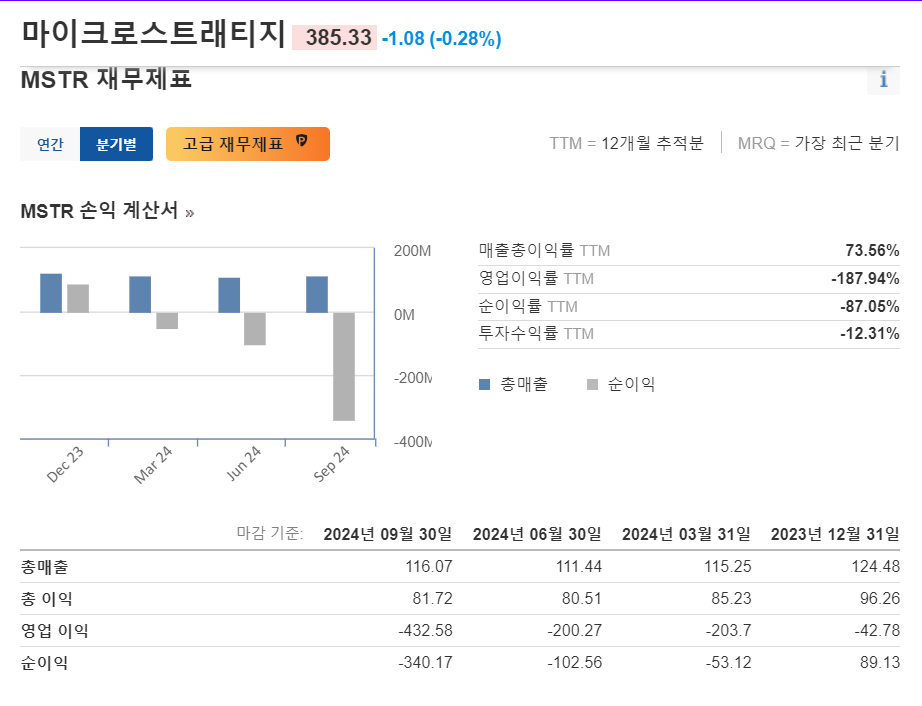Viewport: 922px width, 706px height.
Task: Click the value -12.31%
Action: 869,333
